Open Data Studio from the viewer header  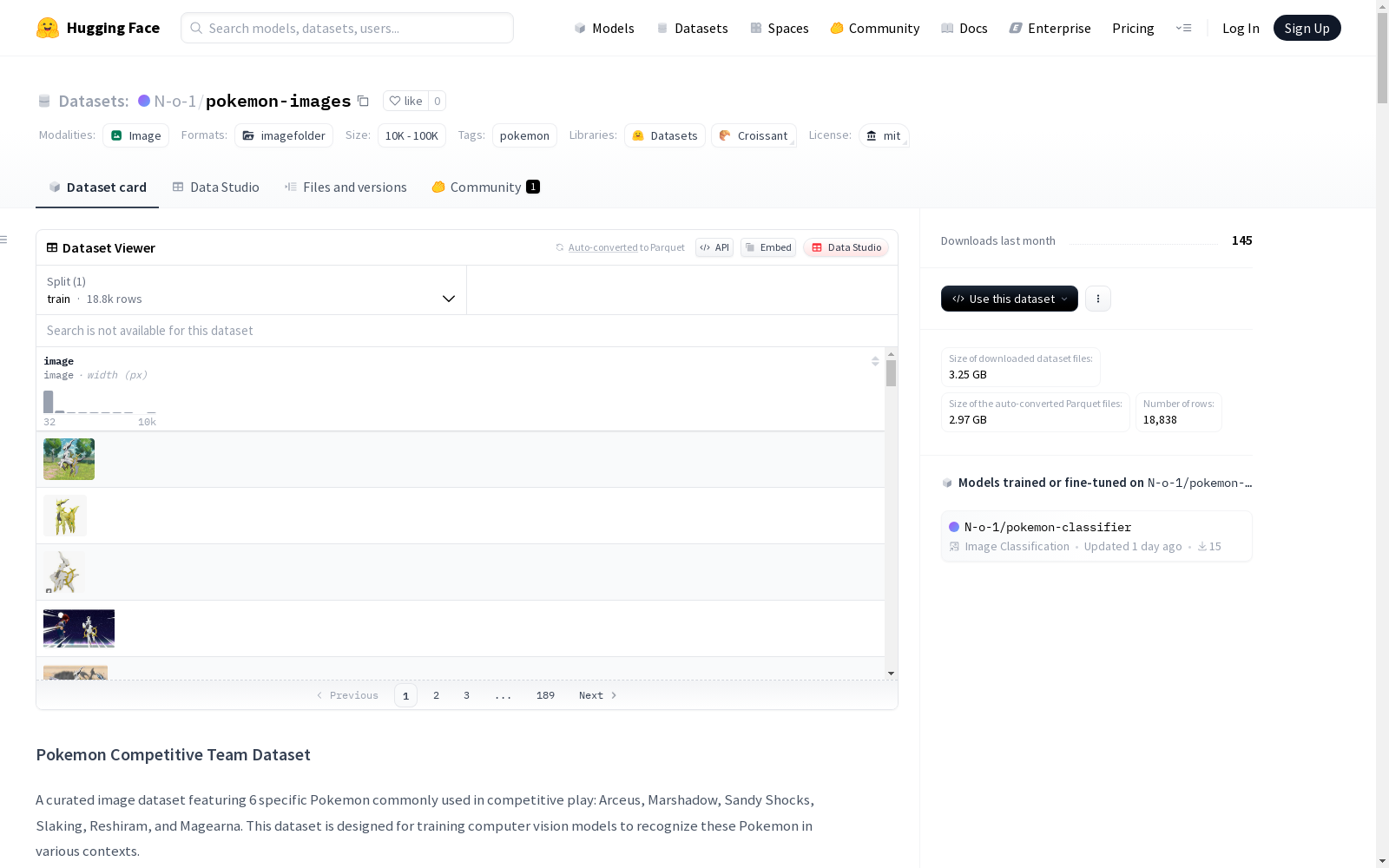tap(846, 247)
